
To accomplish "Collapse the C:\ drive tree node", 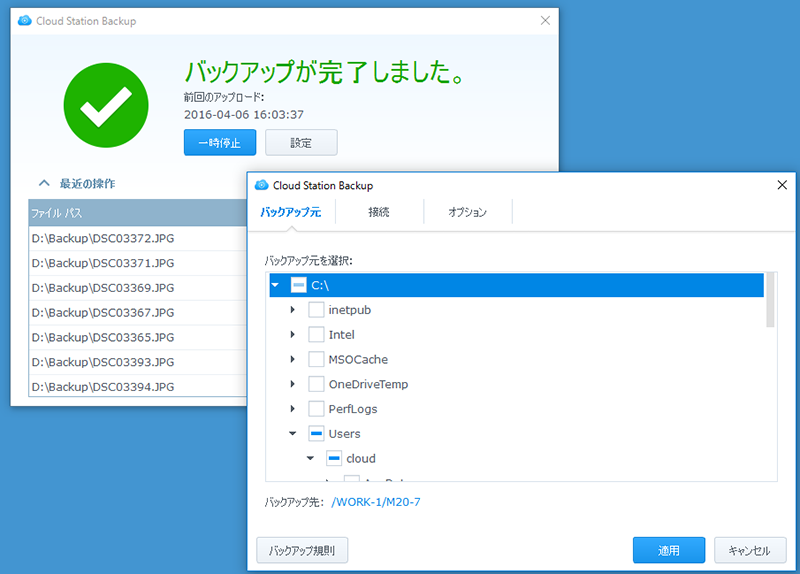I will click(x=276, y=285).
